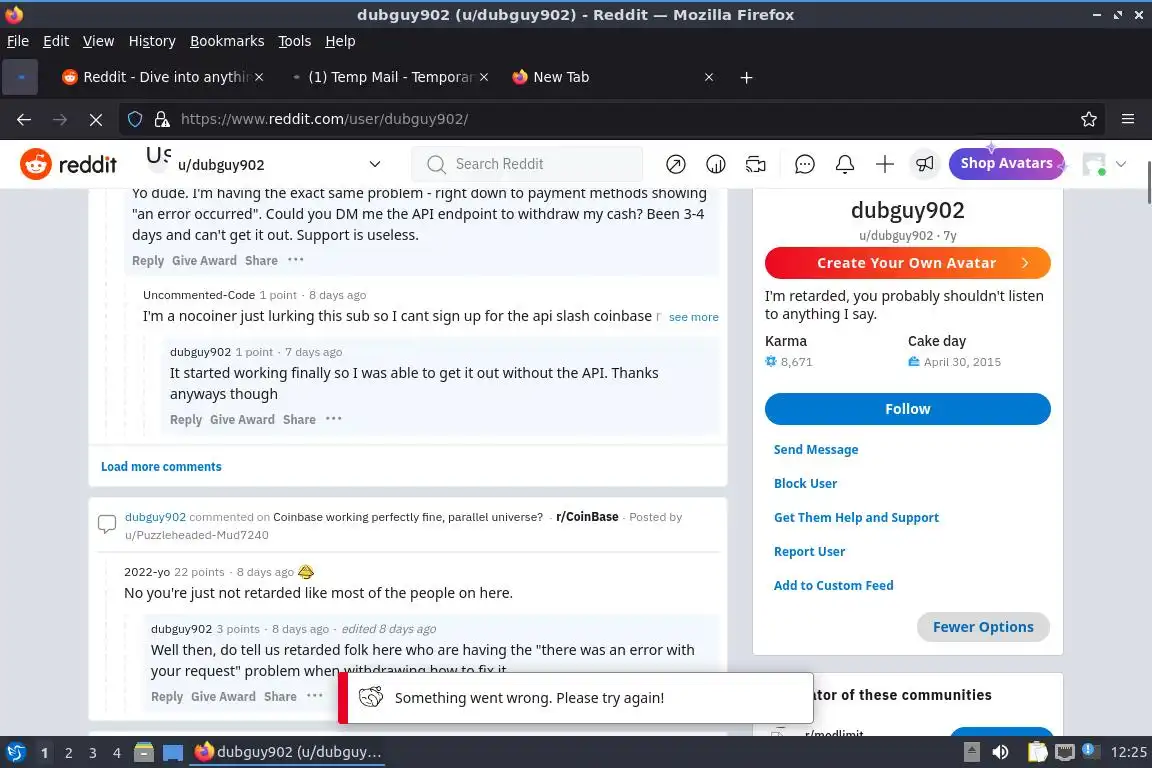Open the Edit menu
Viewport: 1152px width, 768px height.
pyautogui.click(x=56, y=41)
